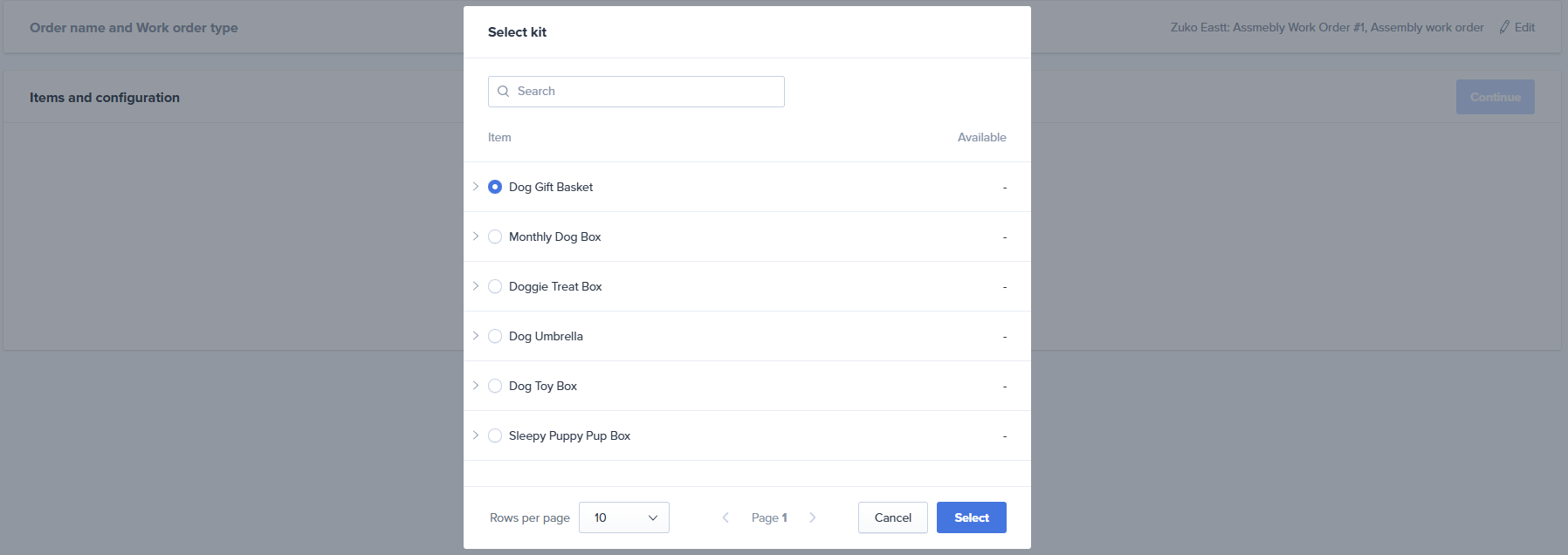
Task: Cancel the Select kit dialog
Action: point(892,517)
